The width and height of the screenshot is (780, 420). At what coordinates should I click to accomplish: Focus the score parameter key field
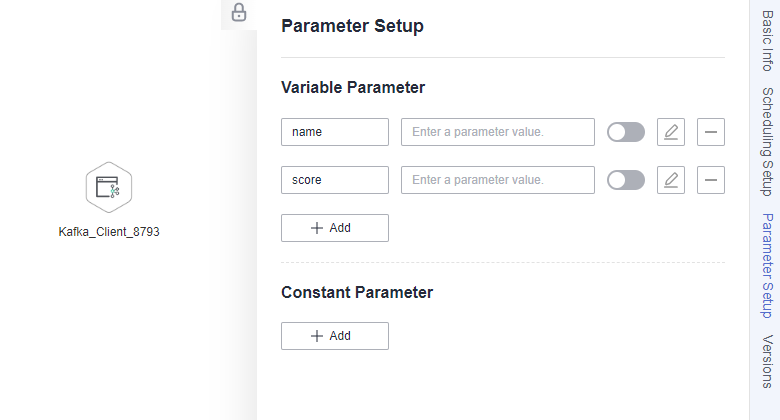[x=335, y=180]
